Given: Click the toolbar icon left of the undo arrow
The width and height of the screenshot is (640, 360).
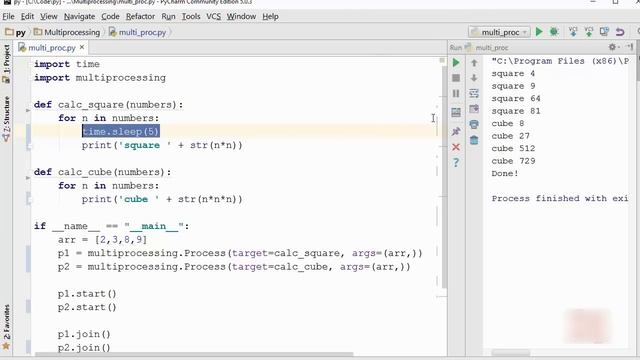Looking at the screenshot, I should click(604, 32).
